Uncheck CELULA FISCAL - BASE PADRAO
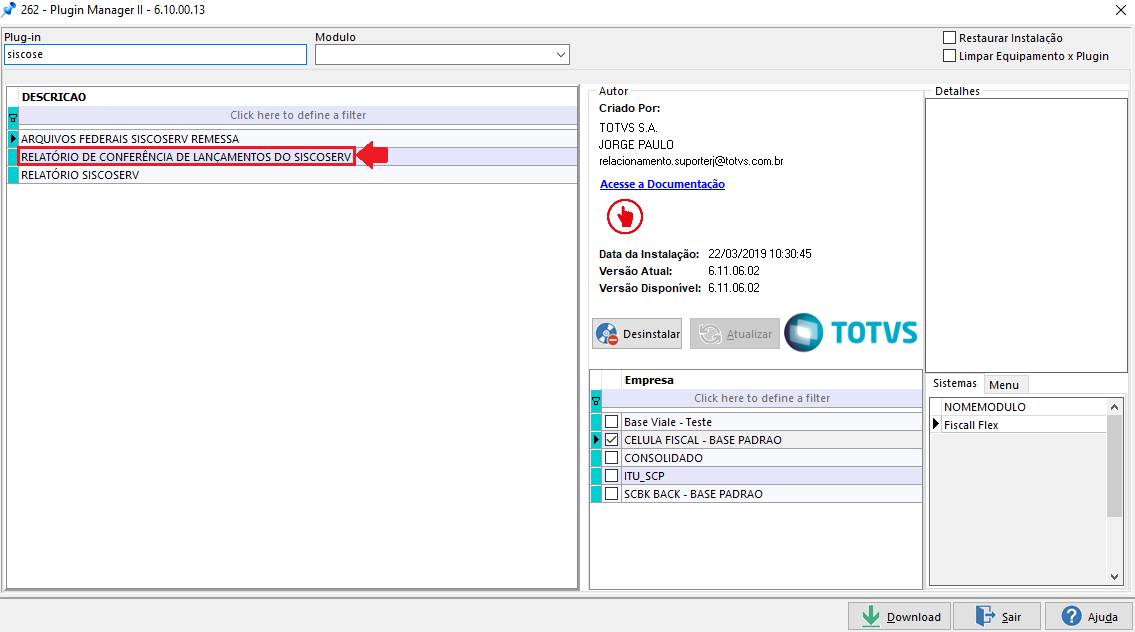This screenshot has height=632, width=1135. pyautogui.click(x=612, y=440)
